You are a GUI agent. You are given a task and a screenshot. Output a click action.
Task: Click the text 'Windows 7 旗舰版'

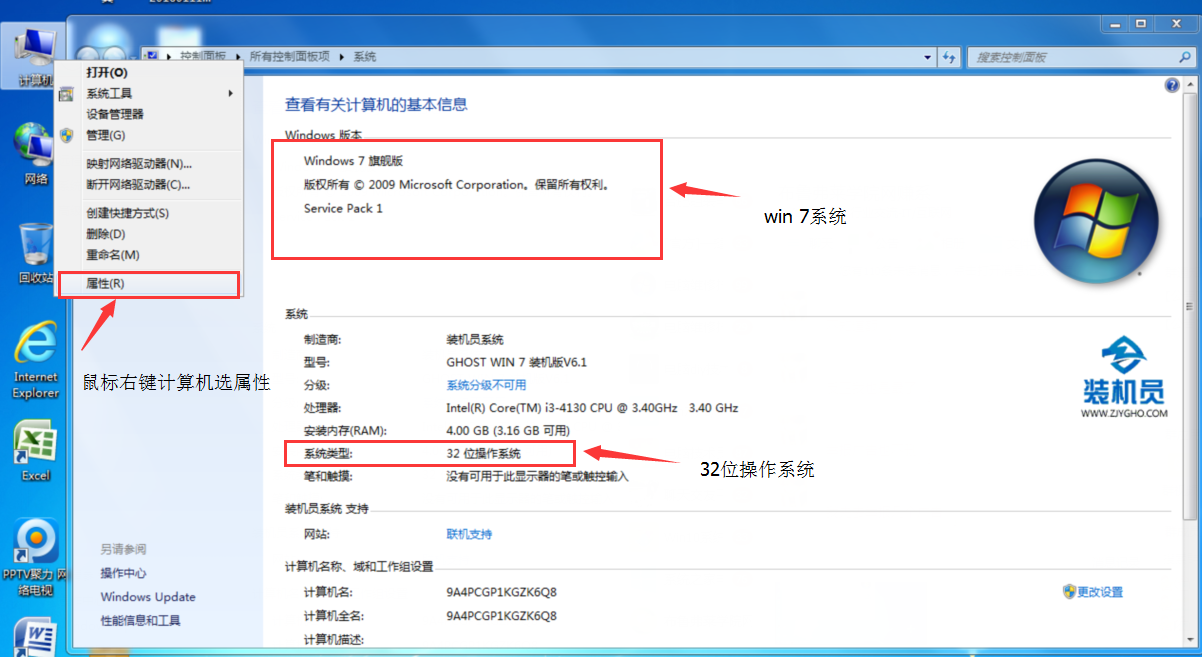[x=353, y=161]
